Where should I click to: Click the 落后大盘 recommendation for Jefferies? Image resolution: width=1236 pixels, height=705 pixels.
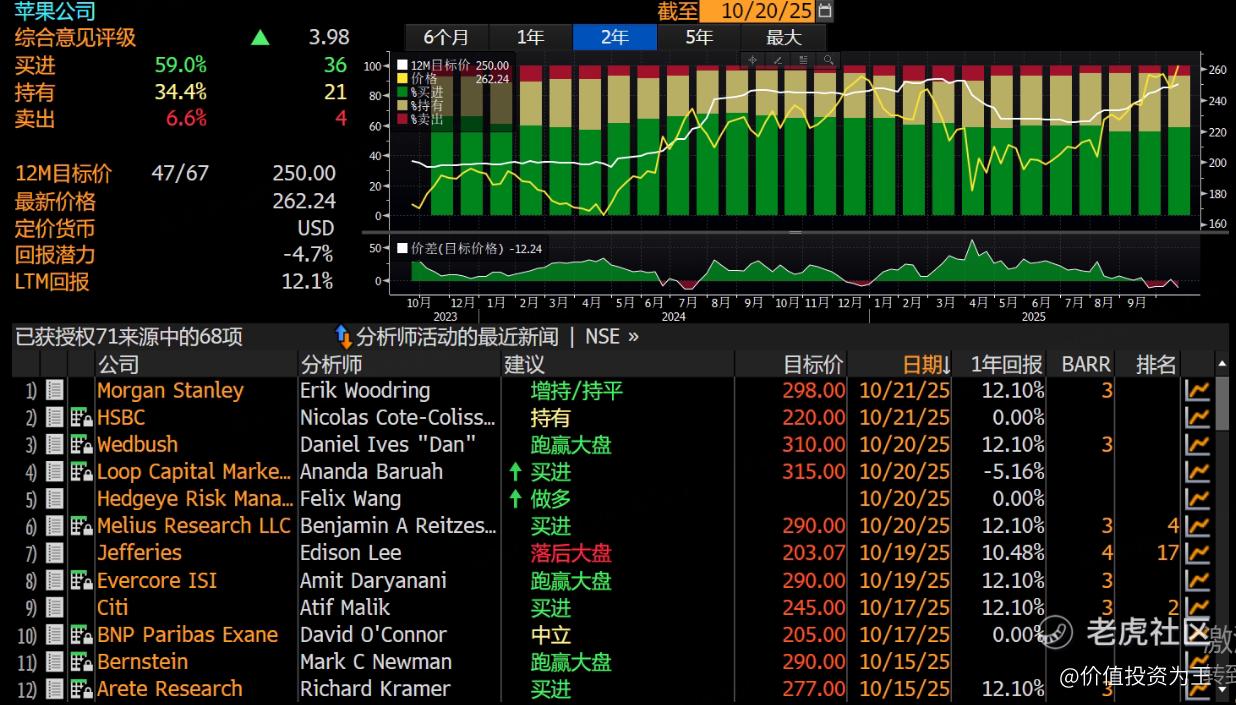point(571,552)
